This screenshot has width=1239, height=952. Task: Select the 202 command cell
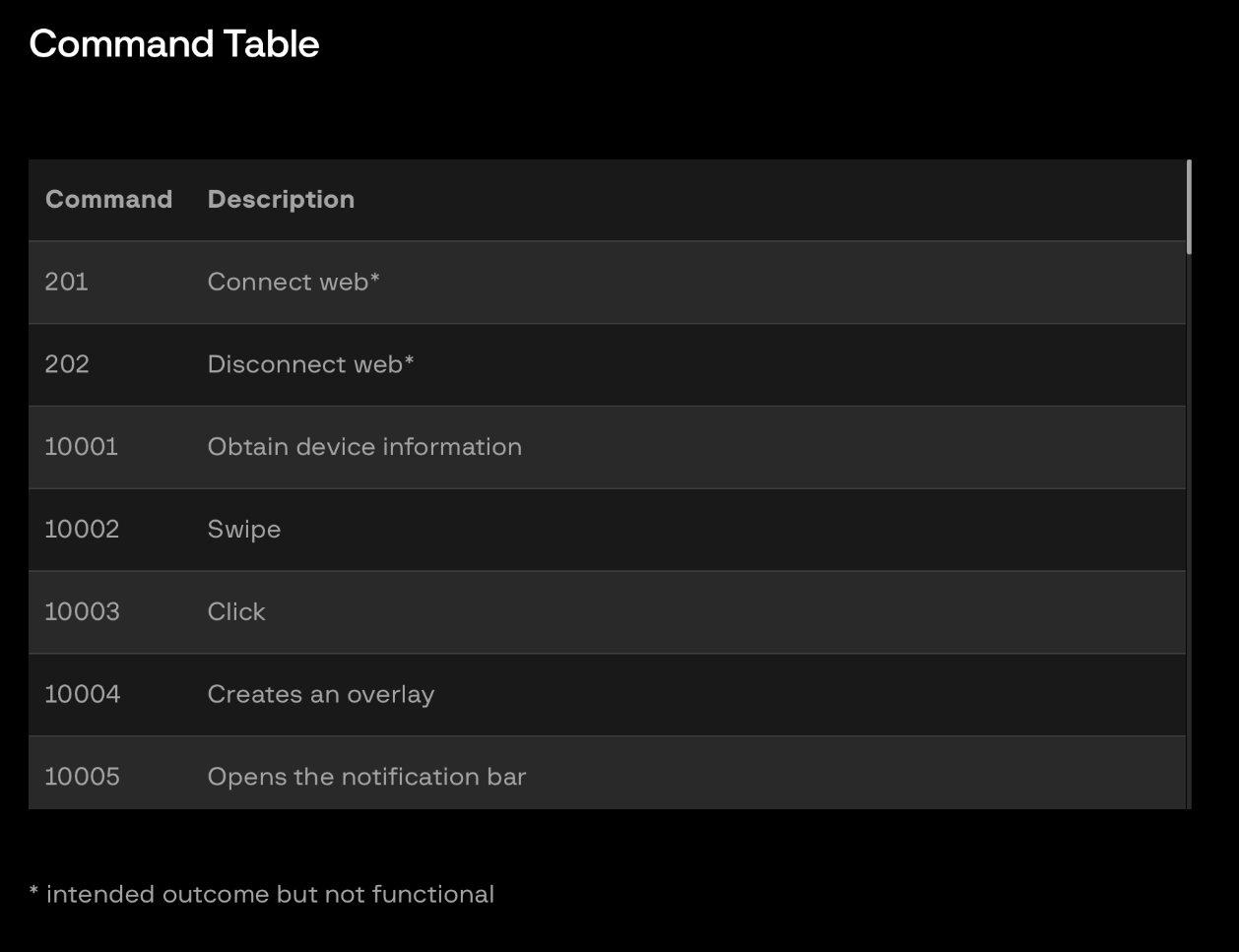pyautogui.click(x=67, y=364)
